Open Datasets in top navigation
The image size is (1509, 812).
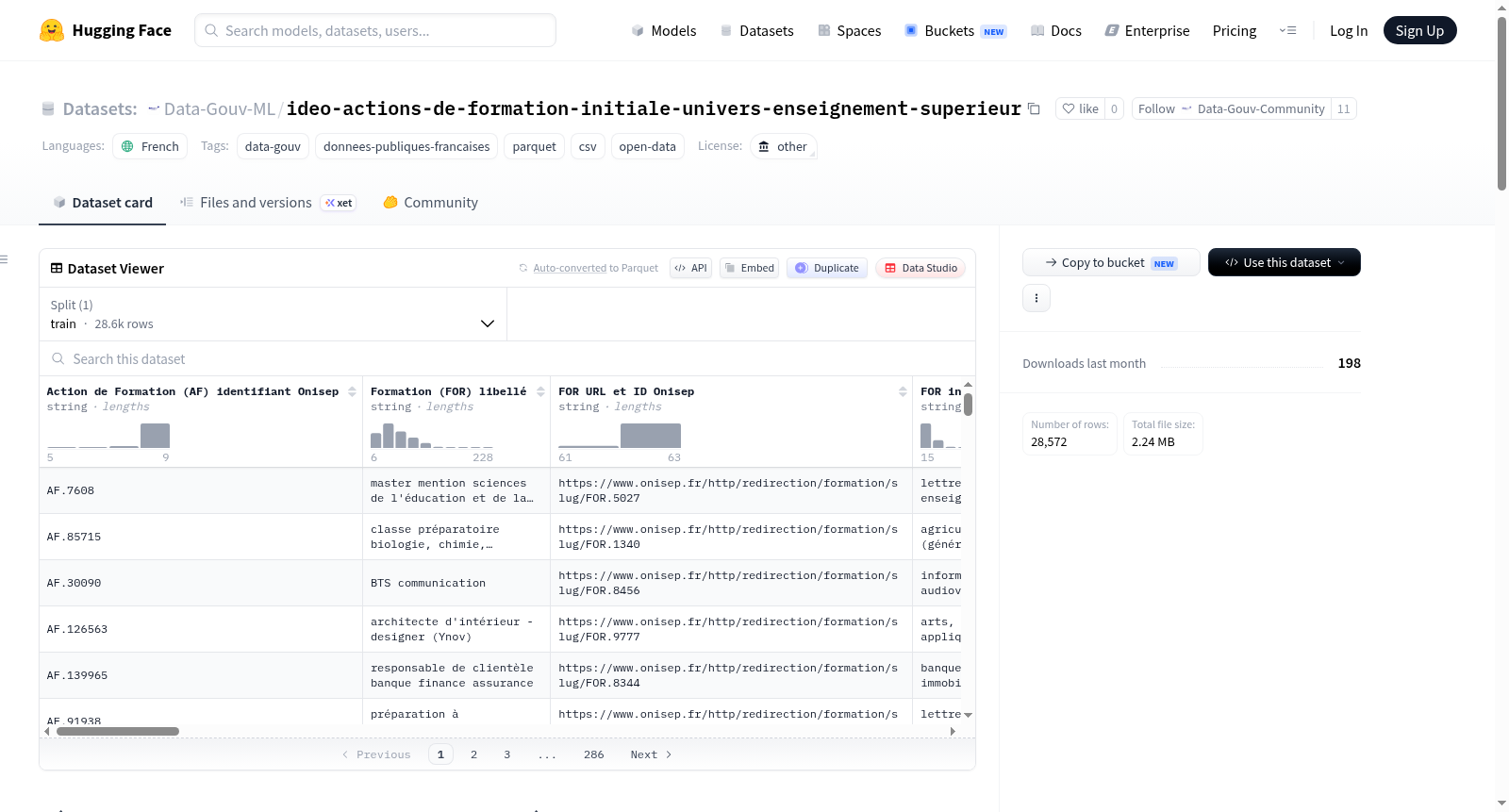(756, 30)
